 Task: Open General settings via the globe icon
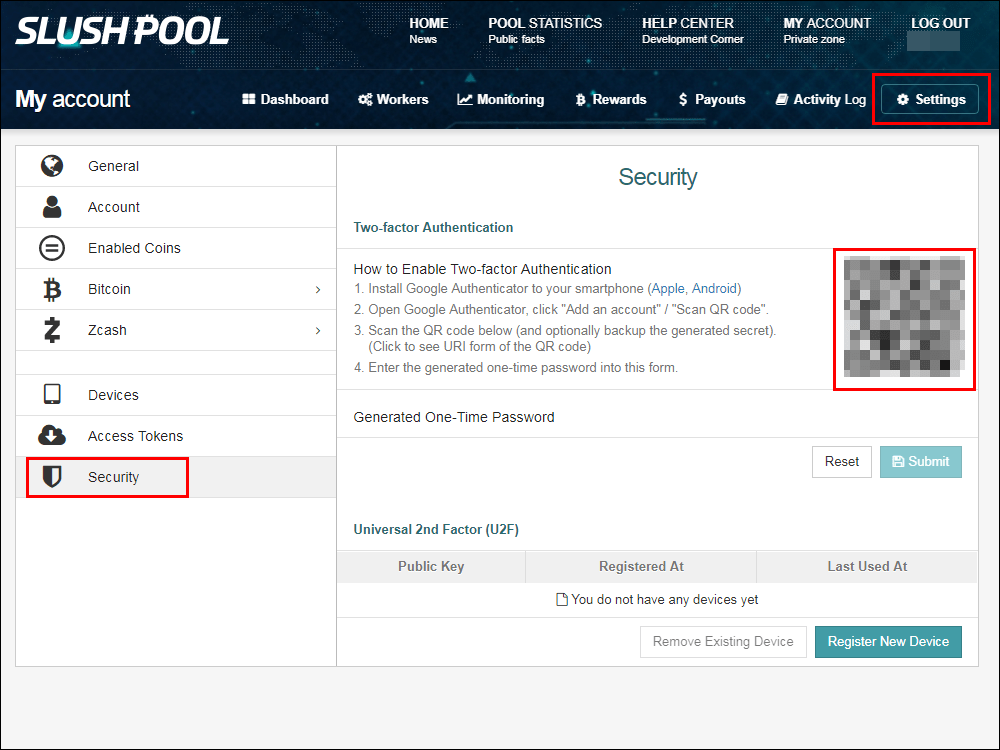(52, 166)
